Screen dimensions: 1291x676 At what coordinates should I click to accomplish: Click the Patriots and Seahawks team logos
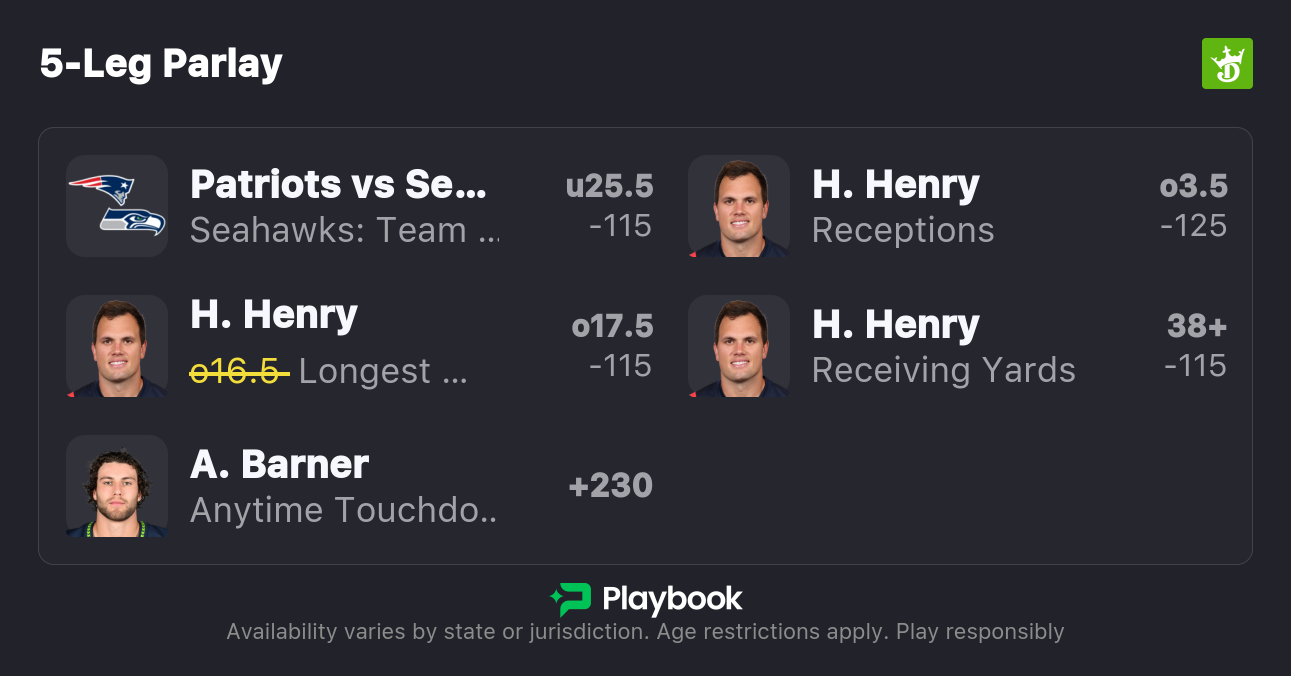click(117, 206)
